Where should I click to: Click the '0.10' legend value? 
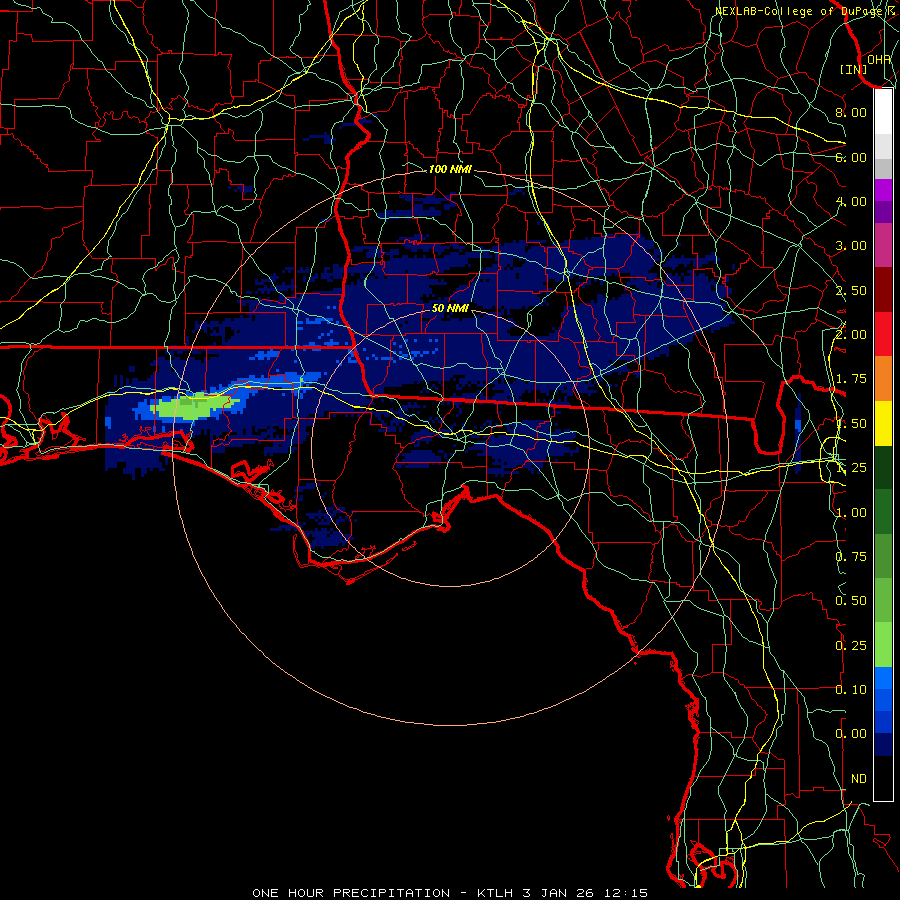(851, 690)
